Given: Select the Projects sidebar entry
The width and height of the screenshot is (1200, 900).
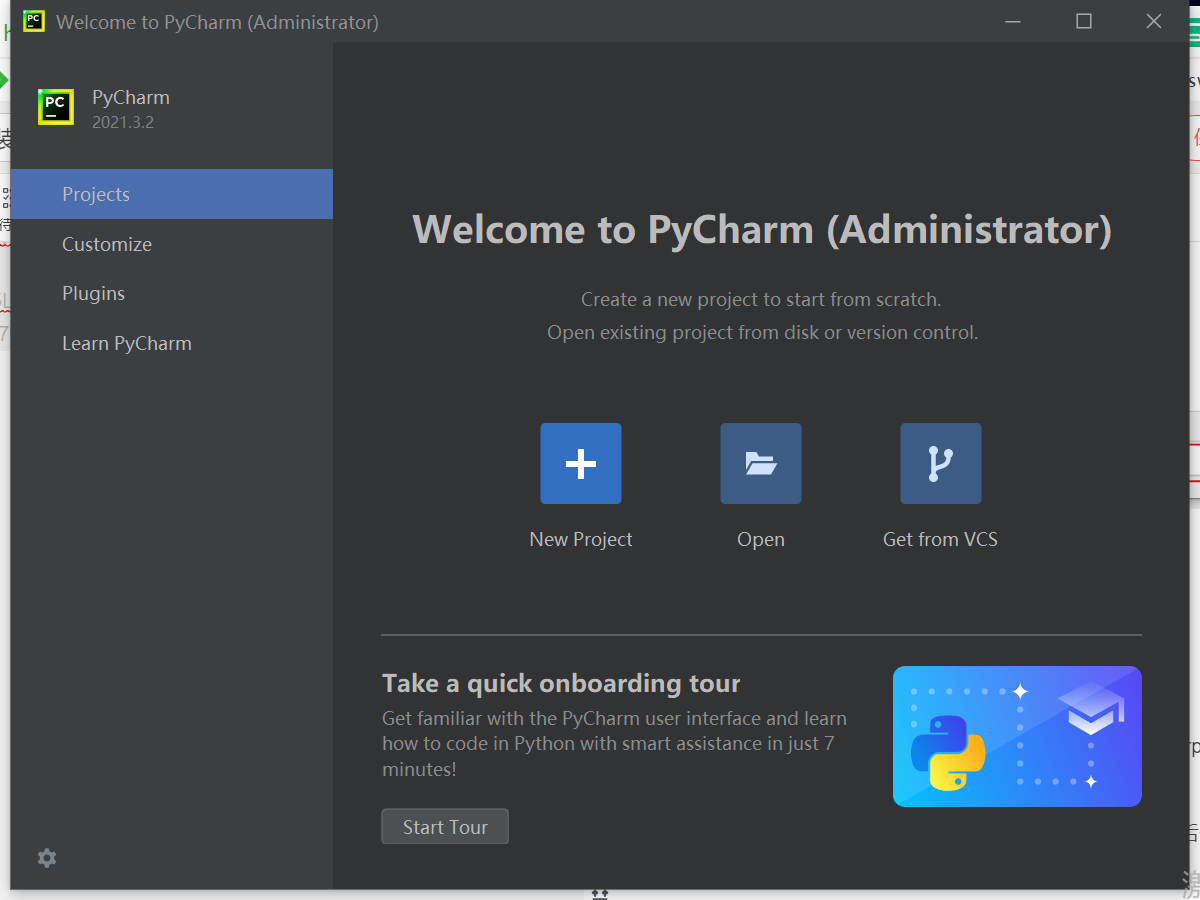Looking at the screenshot, I should pyautogui.click(x=96, y=194).
